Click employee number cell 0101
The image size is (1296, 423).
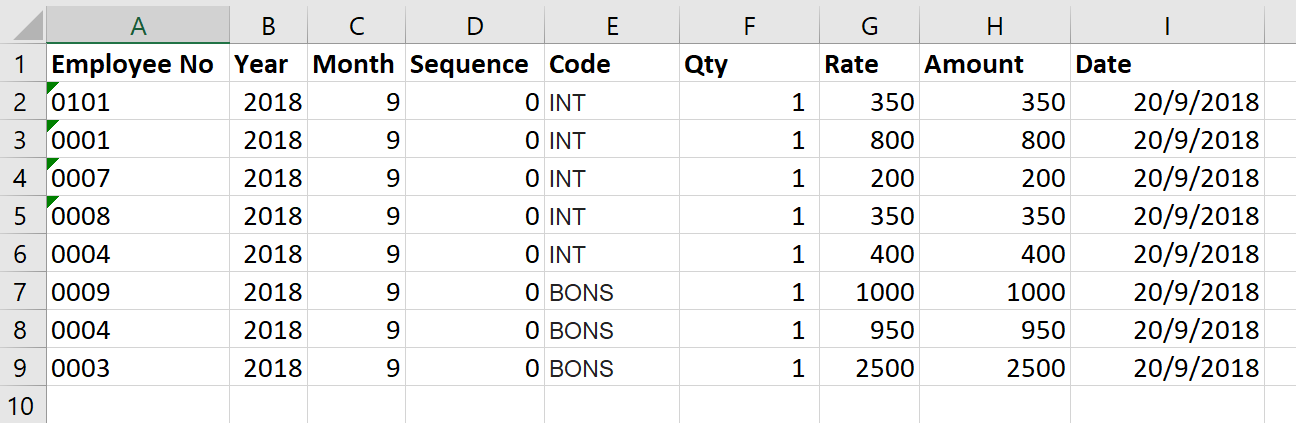tap(138, 103)
